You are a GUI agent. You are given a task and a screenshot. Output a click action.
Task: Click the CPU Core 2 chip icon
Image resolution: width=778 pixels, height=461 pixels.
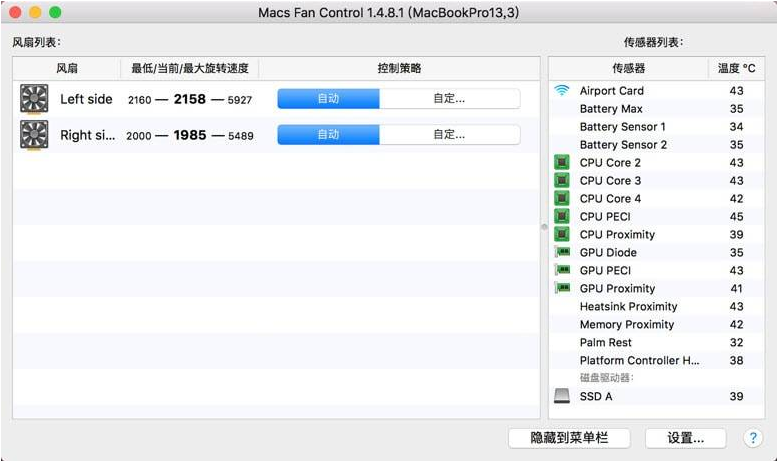point(562,162)
